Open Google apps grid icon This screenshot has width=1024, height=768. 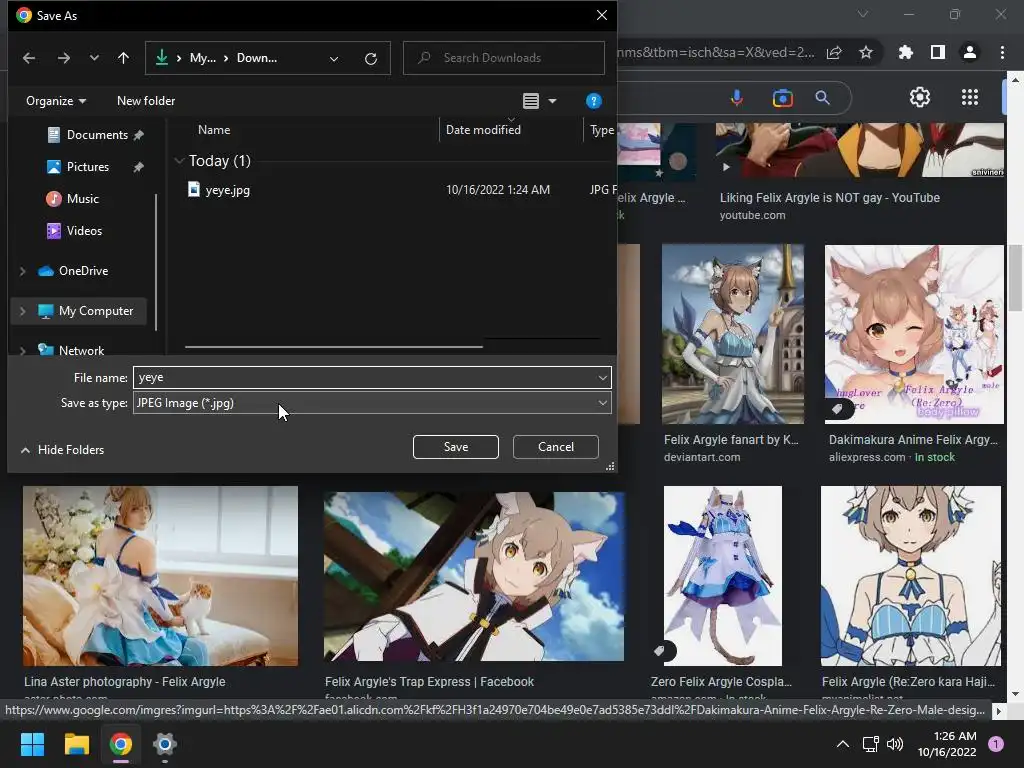(970, 98)
